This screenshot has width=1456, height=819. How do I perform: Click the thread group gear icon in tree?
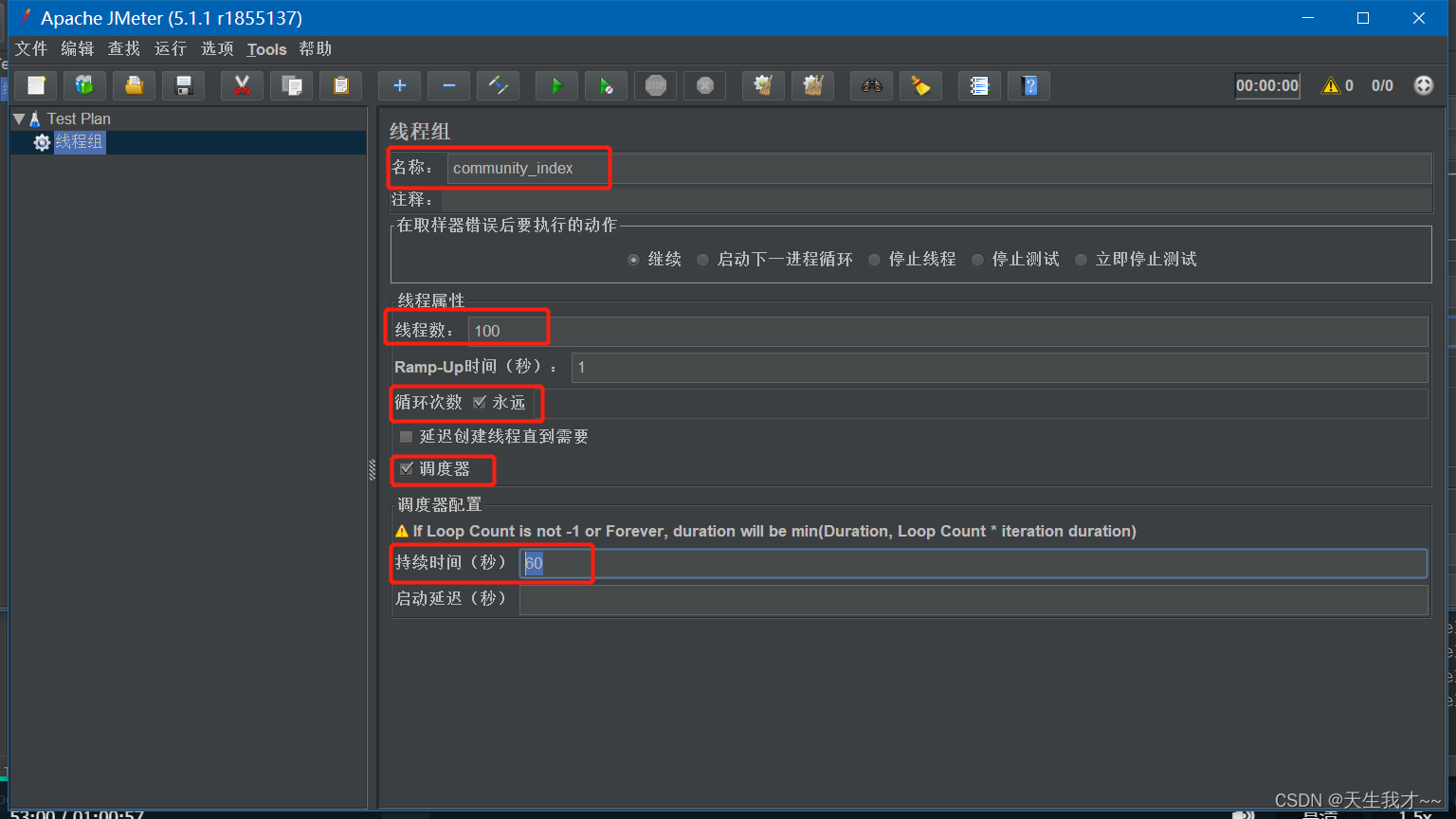tap(42, 142)
